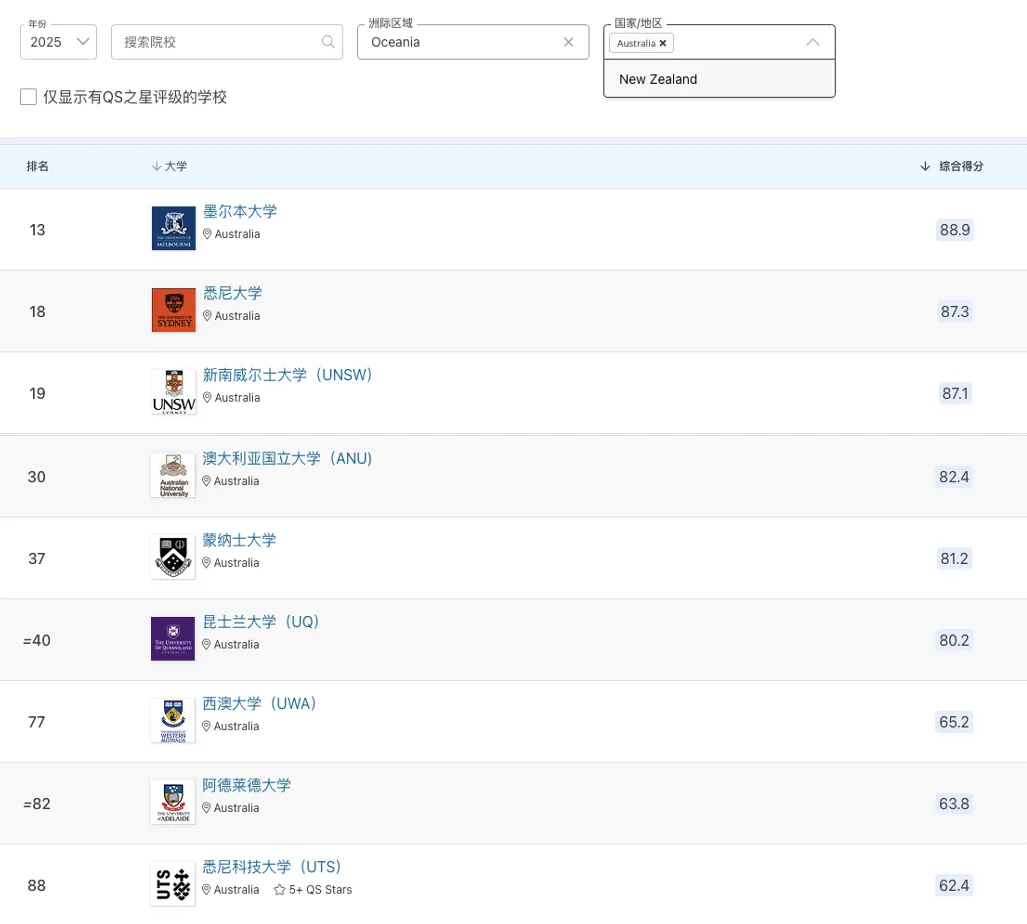
Task: Open 昆士兰大学（UQ）link
Action: pos(261,622)
